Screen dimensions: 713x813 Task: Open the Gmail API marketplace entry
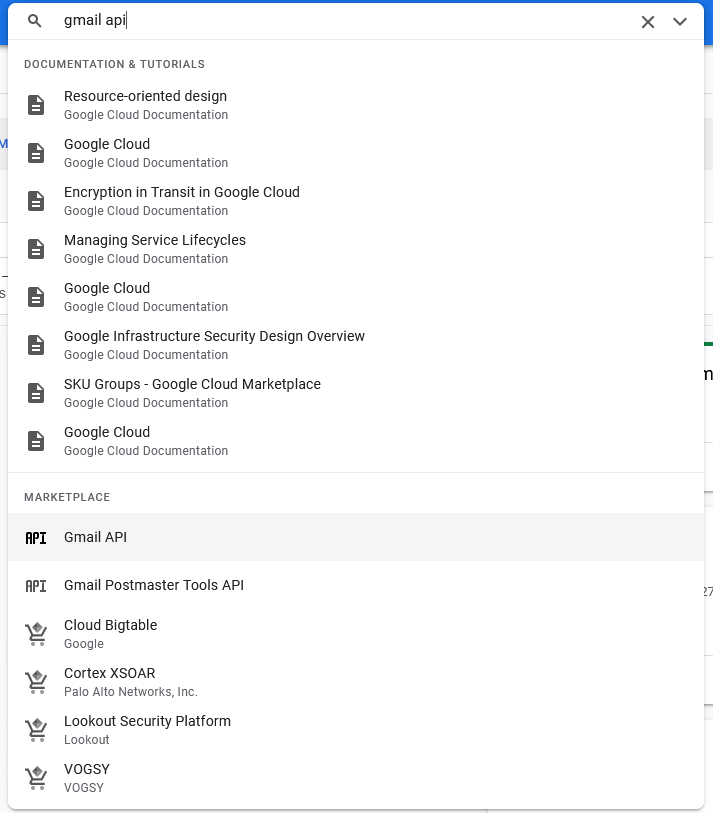95,537
